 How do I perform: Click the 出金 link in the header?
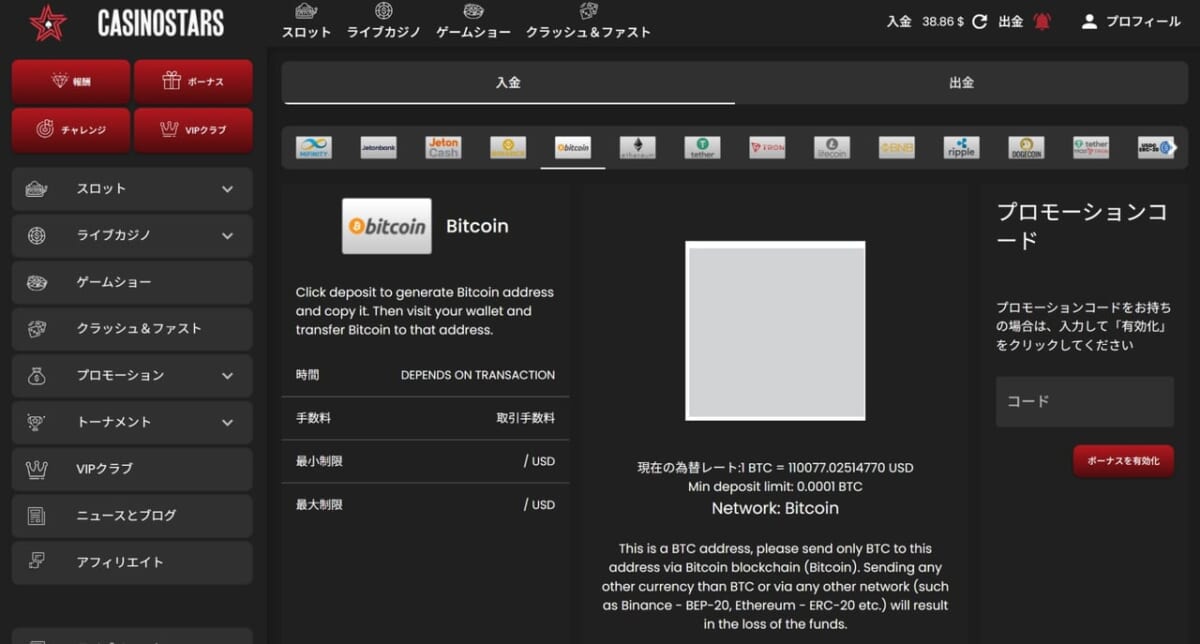pyautogui.click(x=1011, y=21)
